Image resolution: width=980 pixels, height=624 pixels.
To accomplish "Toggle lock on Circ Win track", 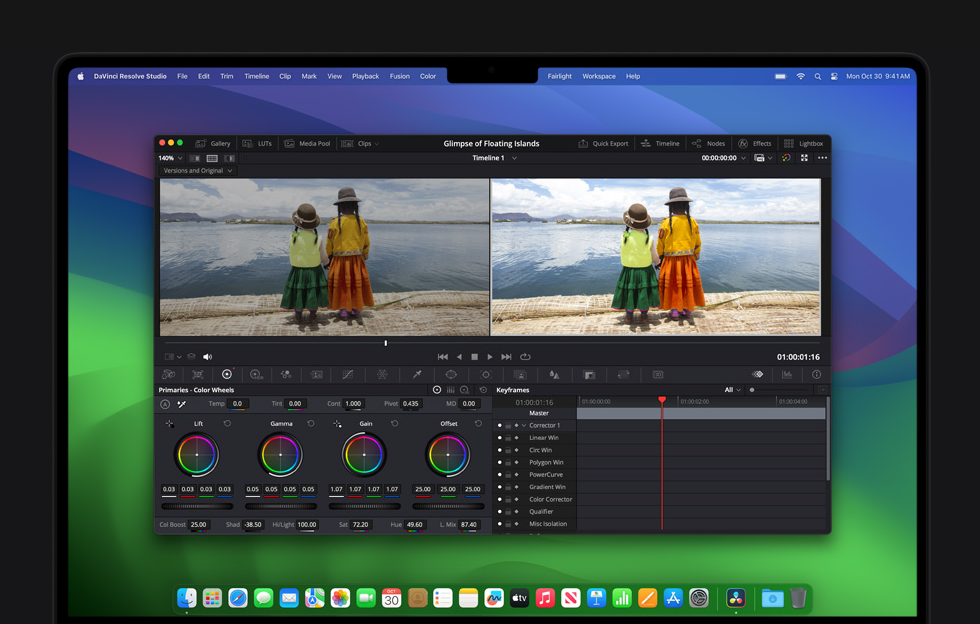I will [508, 450].
